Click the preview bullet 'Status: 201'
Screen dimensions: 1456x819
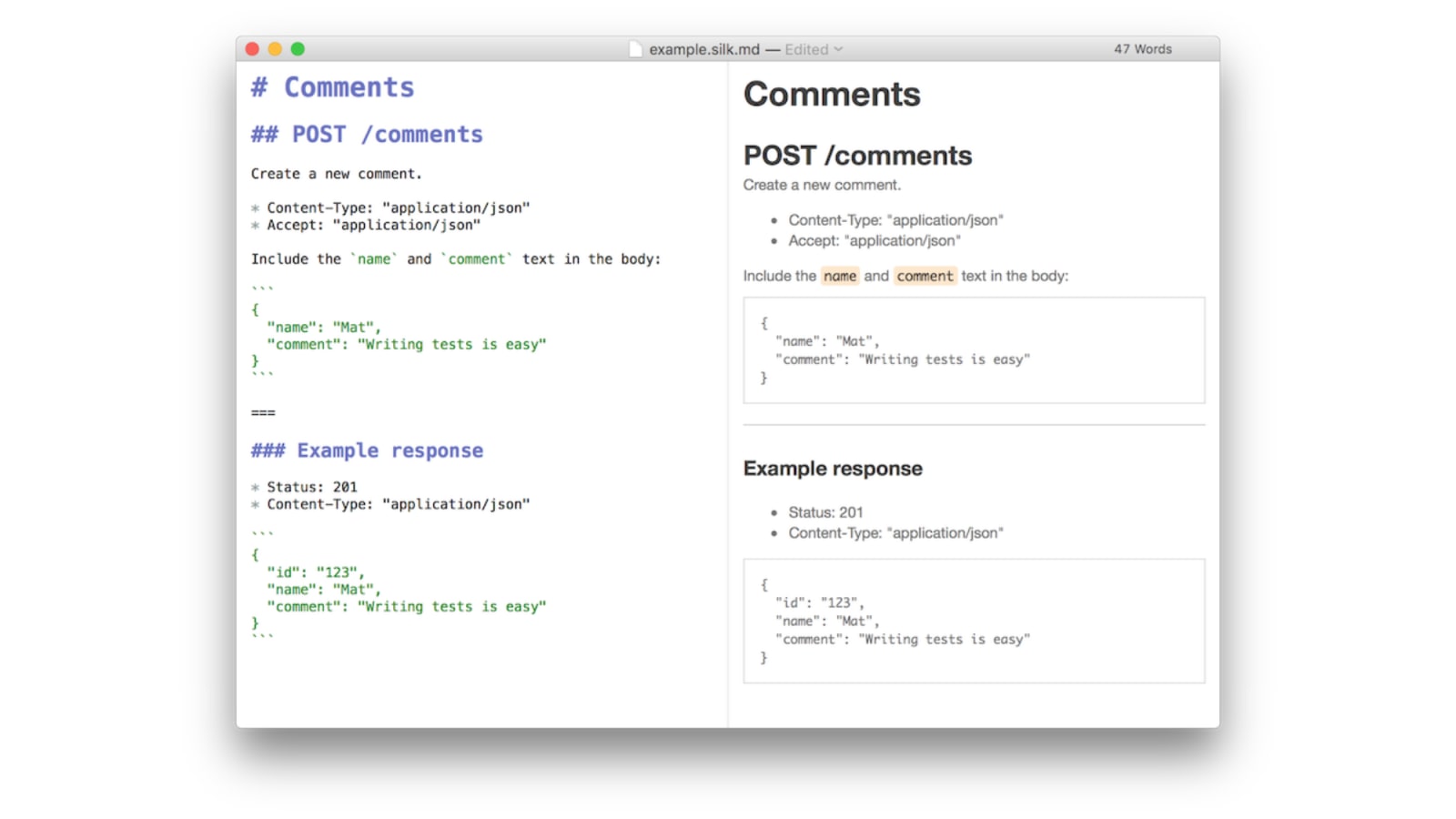[825, 512]
